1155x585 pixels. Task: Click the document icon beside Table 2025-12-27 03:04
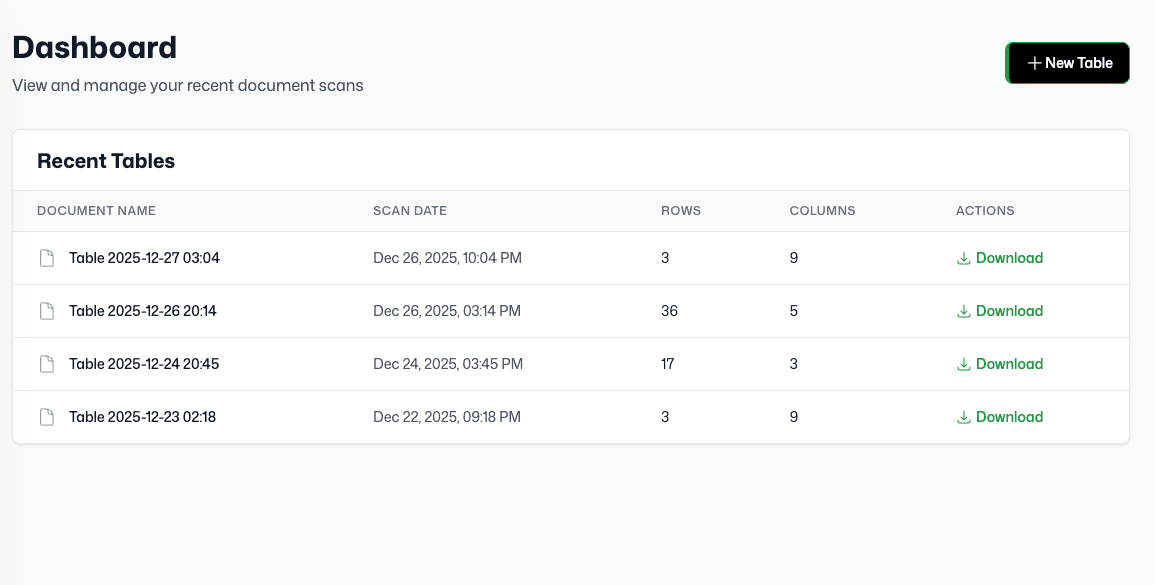[46, 258]
